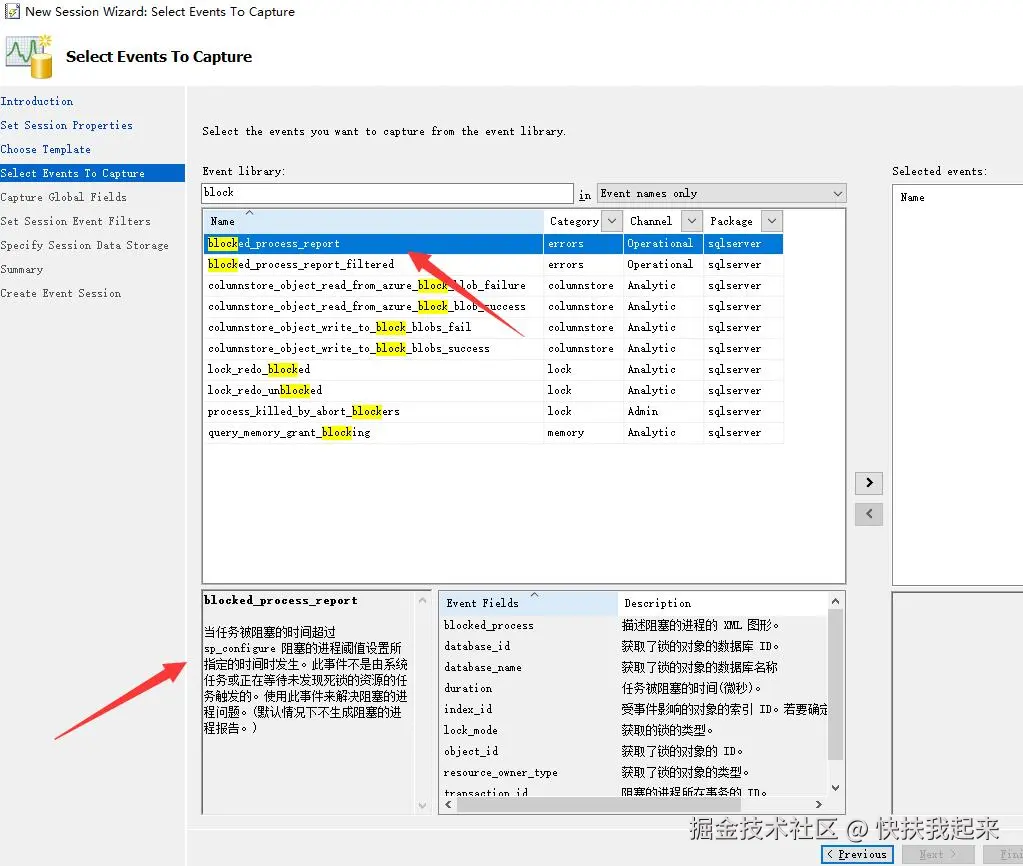Select the duration event field
The image size is (1023, 866).
(468, 688)
